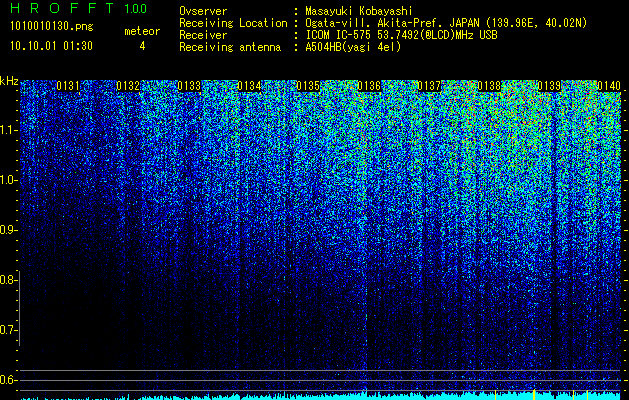Click receiver info ICOM IC-575 53.7492 MHz
Image resolution: width=629 pixels, height=400 pixels.
[401, 35]
